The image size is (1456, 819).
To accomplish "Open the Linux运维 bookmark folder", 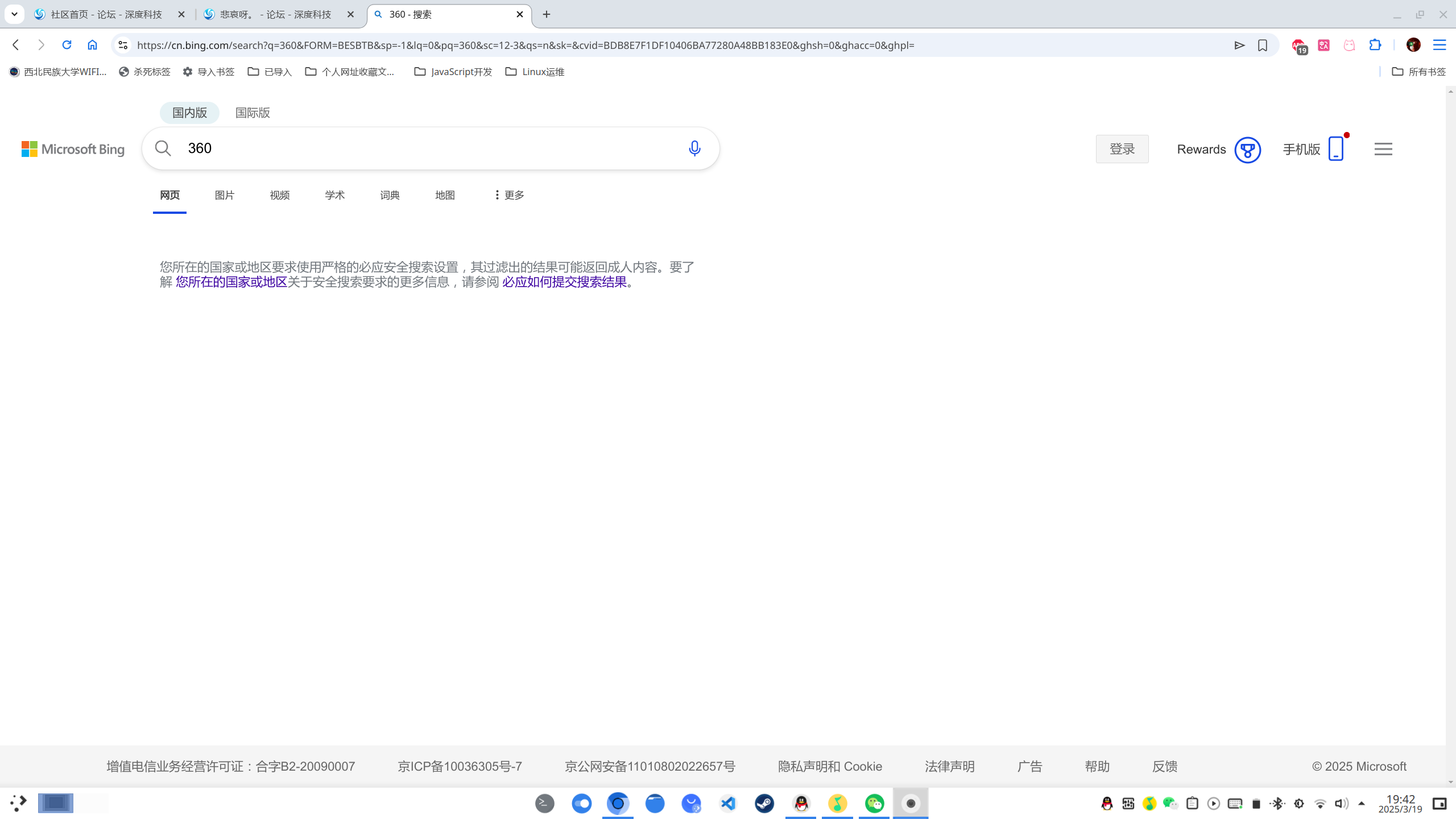I will (535, 72).
